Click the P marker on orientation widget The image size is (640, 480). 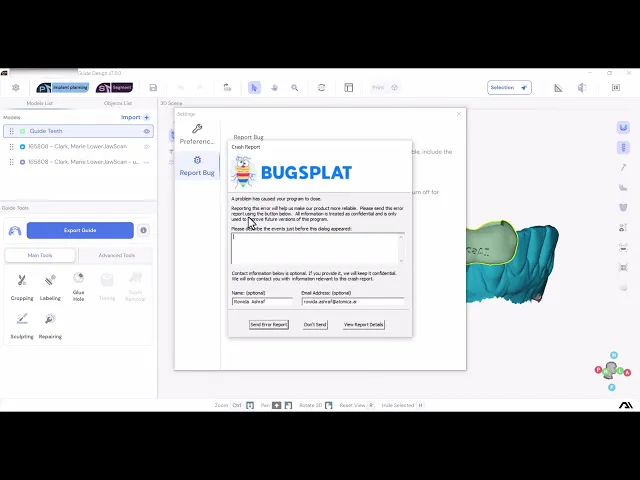[x=598, y=370]
